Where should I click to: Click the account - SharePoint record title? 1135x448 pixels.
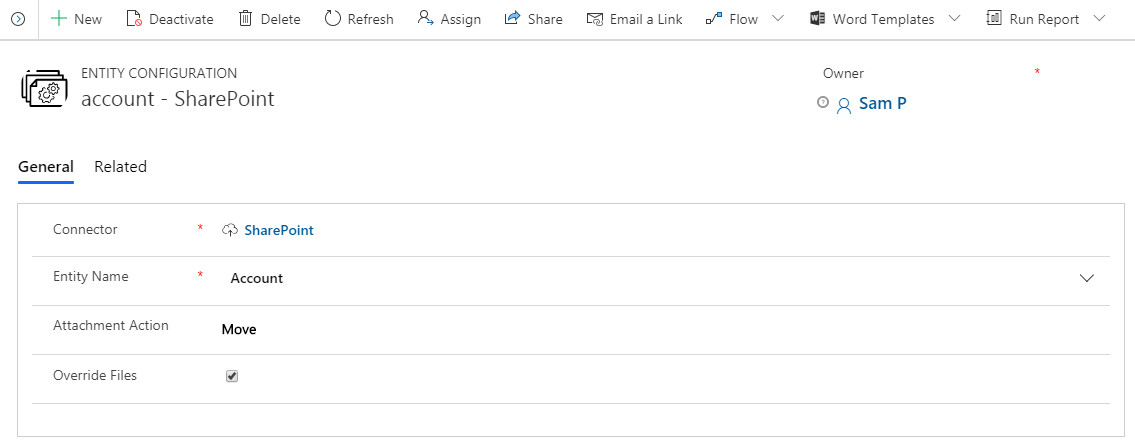(177, 98)
